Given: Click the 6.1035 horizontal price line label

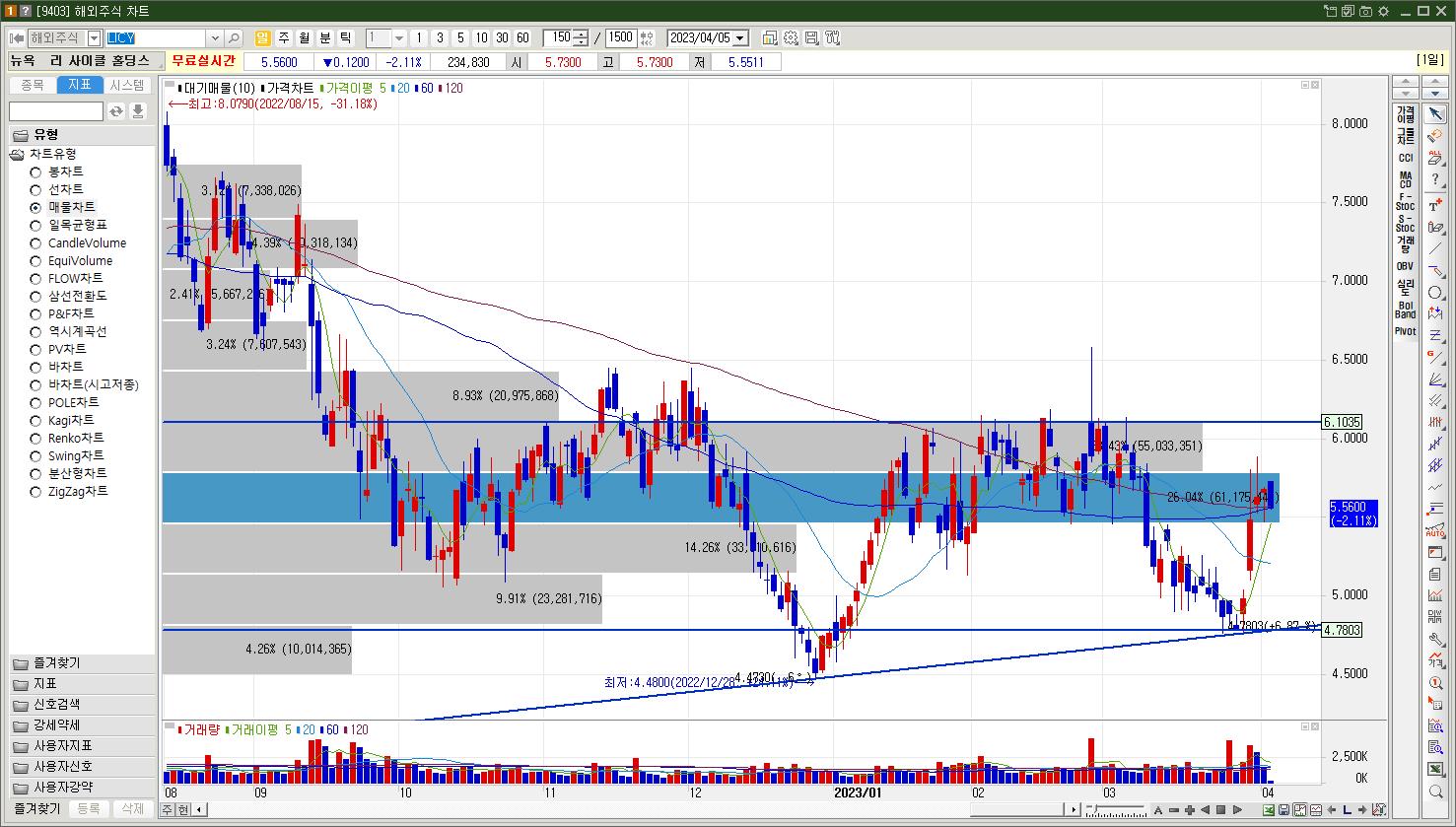Looking at the screenshot, I should (1342, 422).
